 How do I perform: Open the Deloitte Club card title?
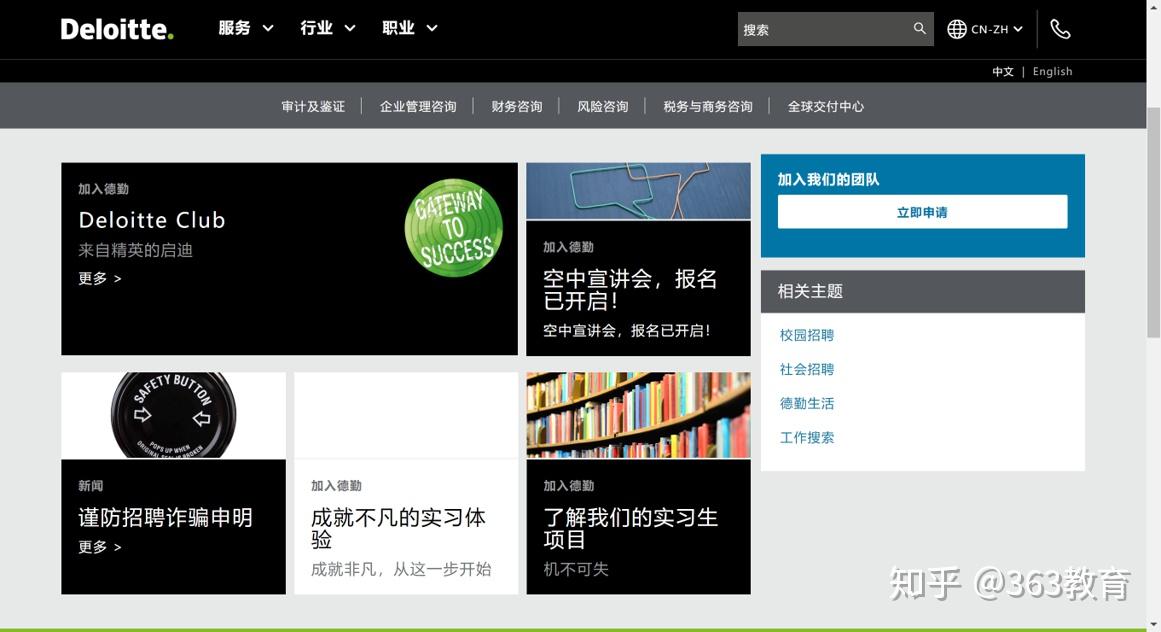click(x=152, y=220)
